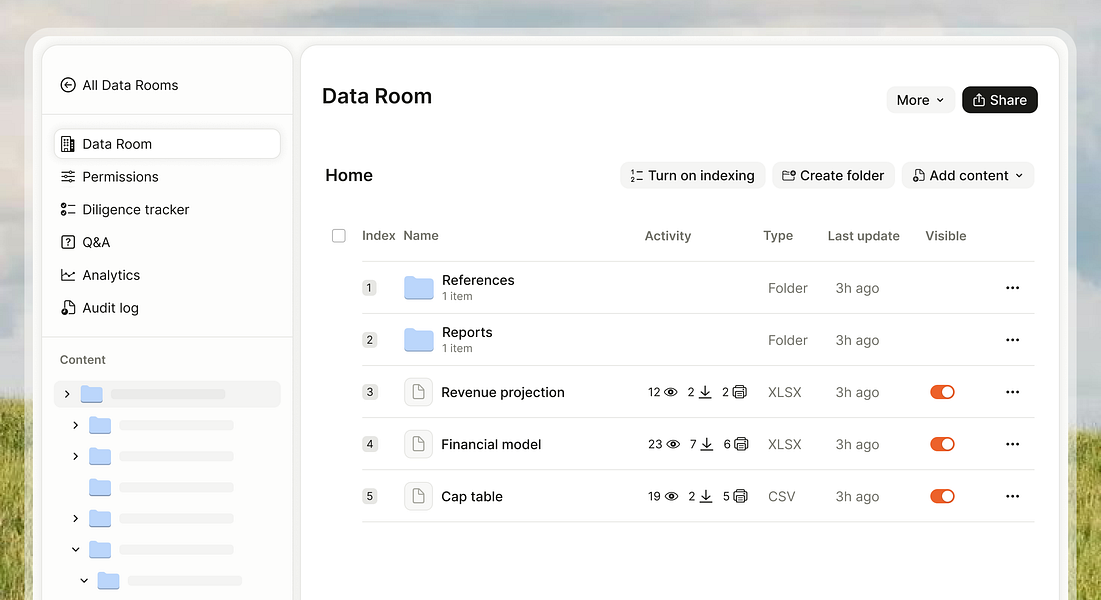Expand the Add content dropdown
Screen dimensions: 1101x600
click(968, 176)
